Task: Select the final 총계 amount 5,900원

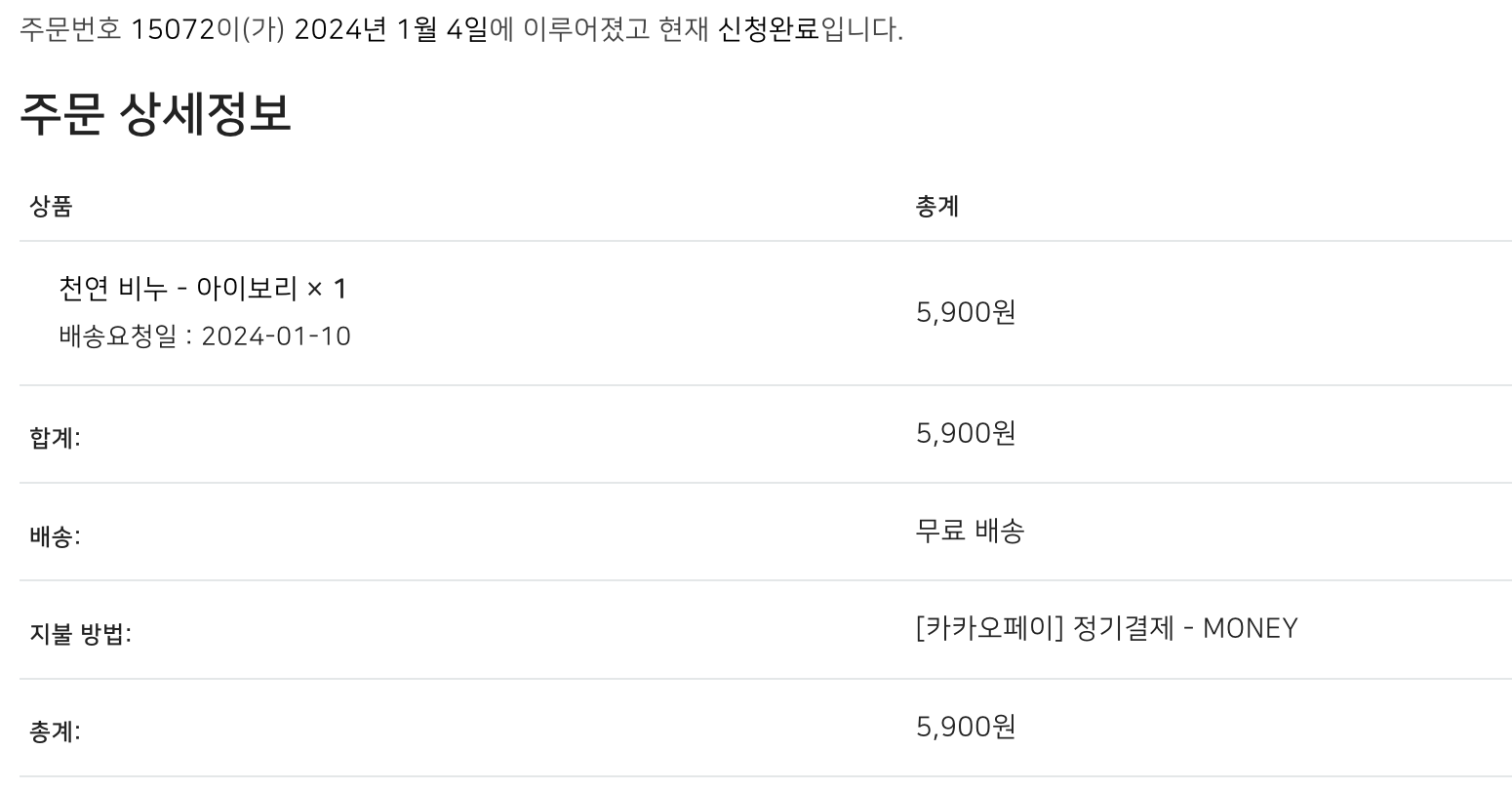Action: pyautogui.click(x=966, y=727)
